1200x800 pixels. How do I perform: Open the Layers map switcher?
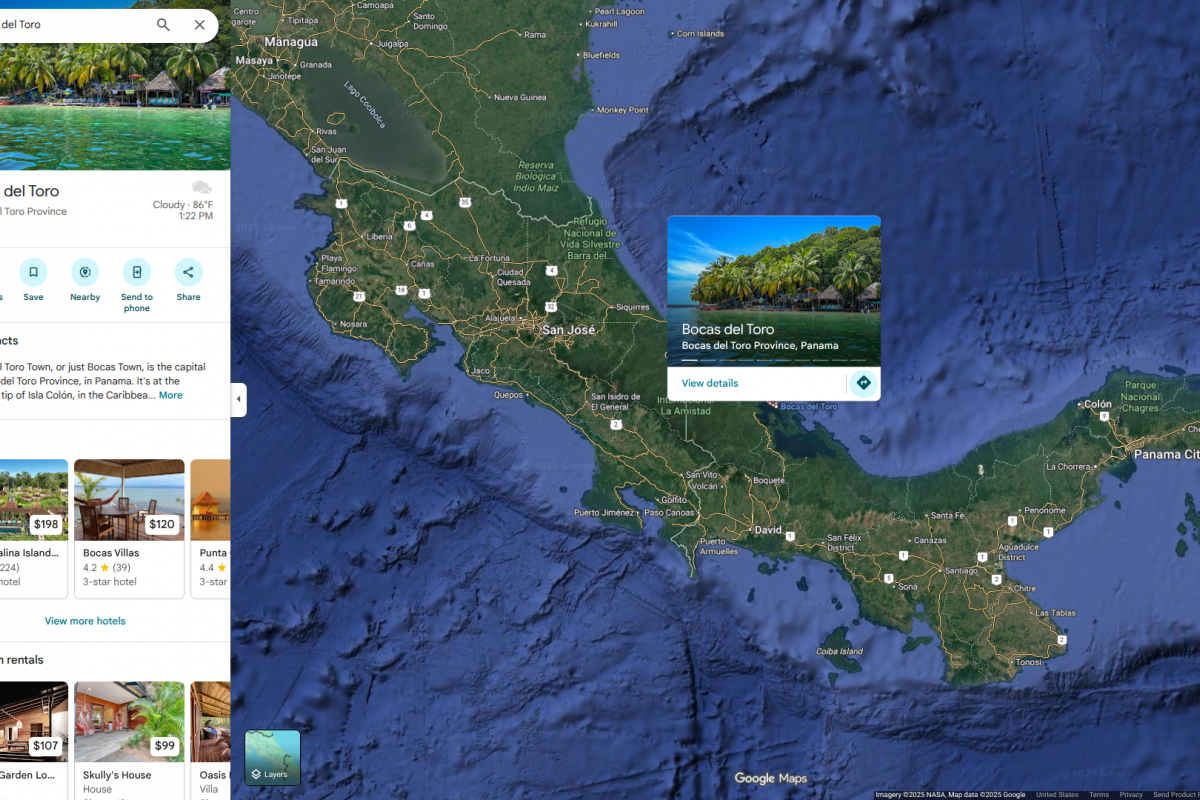click(x=273, y=757)
